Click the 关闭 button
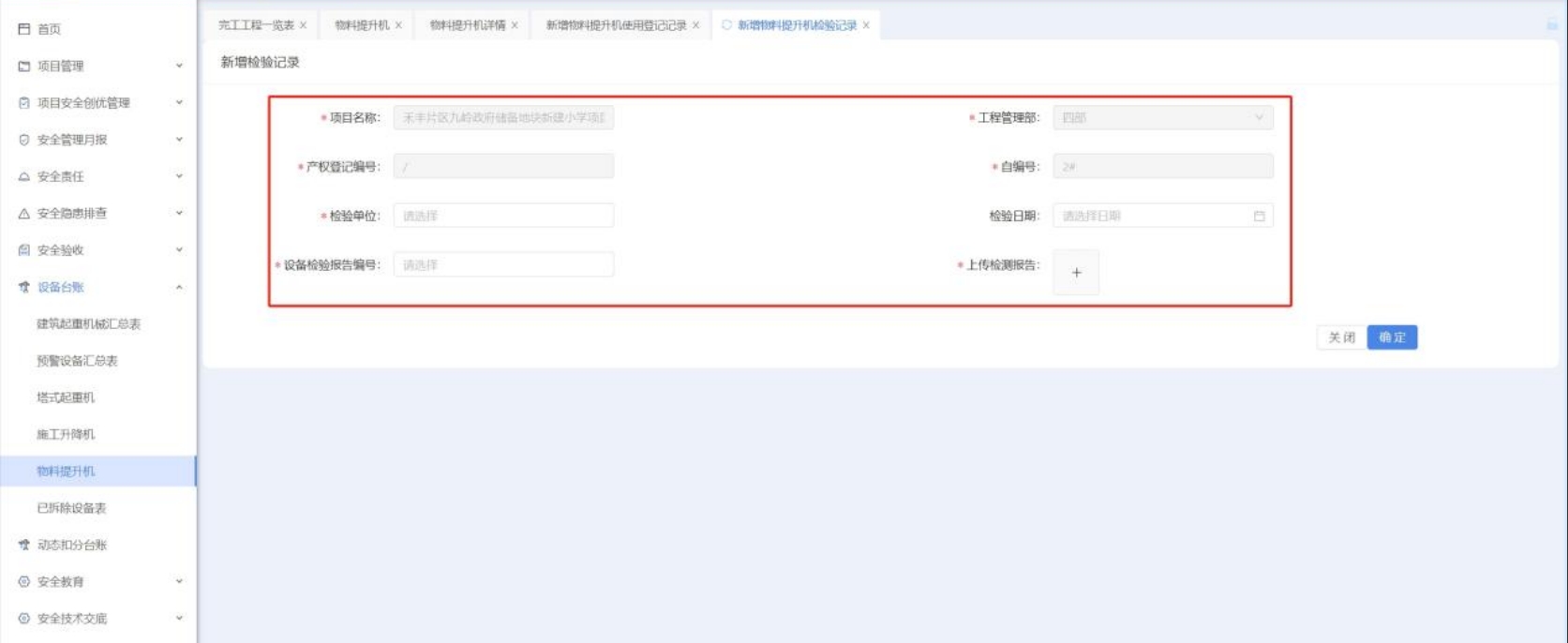The height and width of the screenshot is (643, 1568). point(1341,337)
